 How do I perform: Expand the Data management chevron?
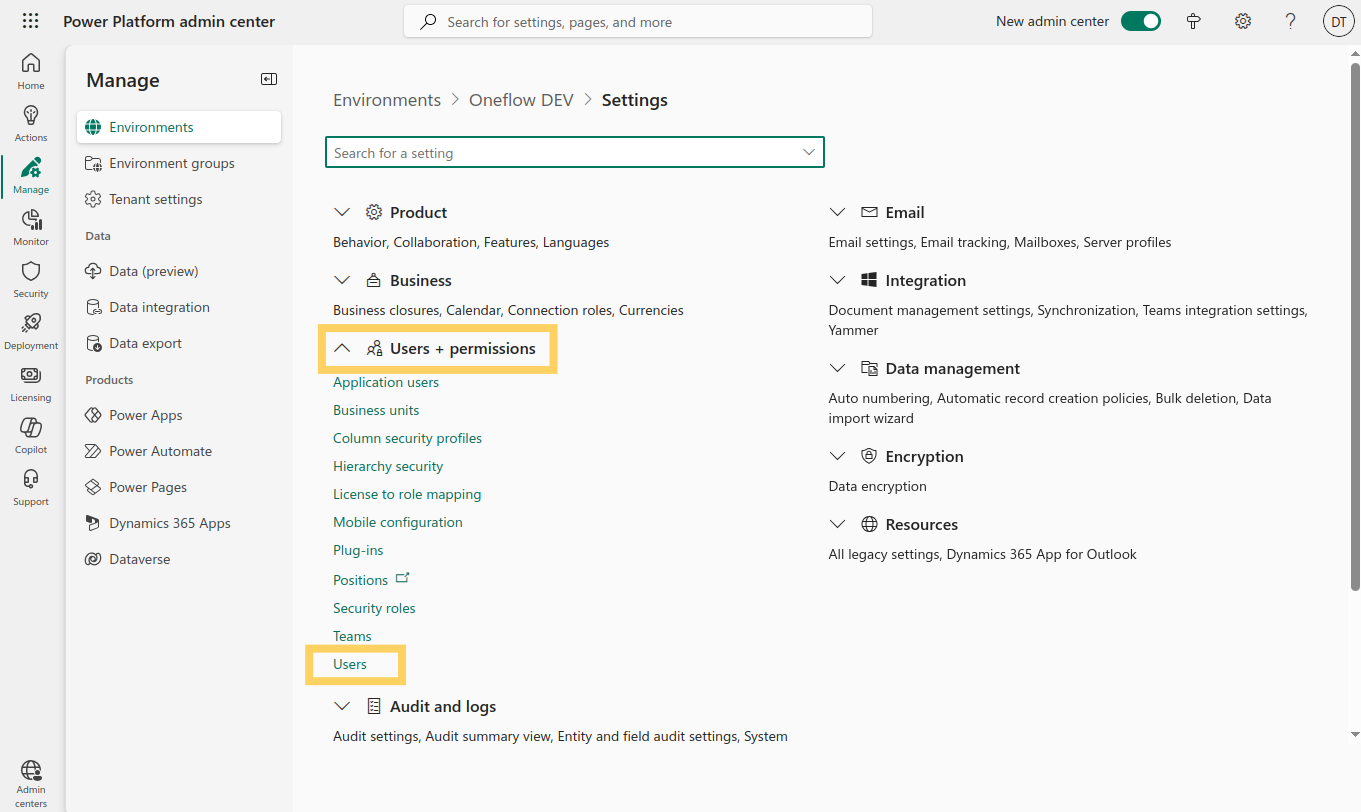[837, 368]
